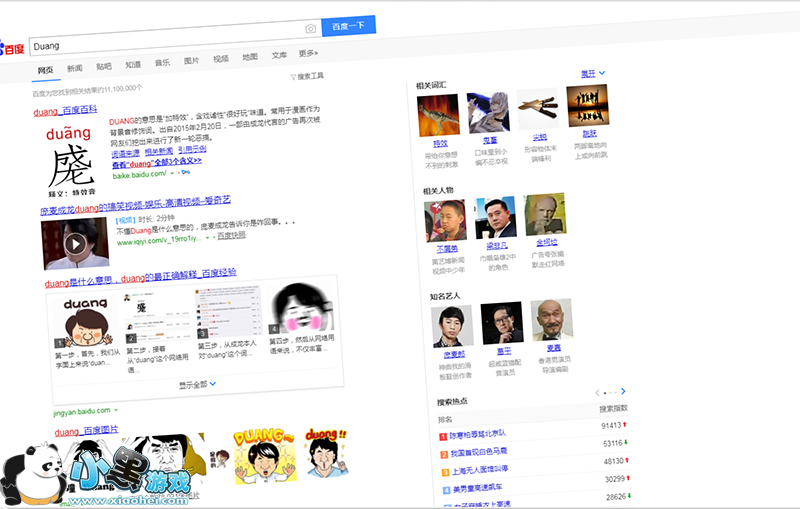This screenshot has width=800, height=509.
Task: Click step 4 blushing face thumbnail
Action: (301, 308)
